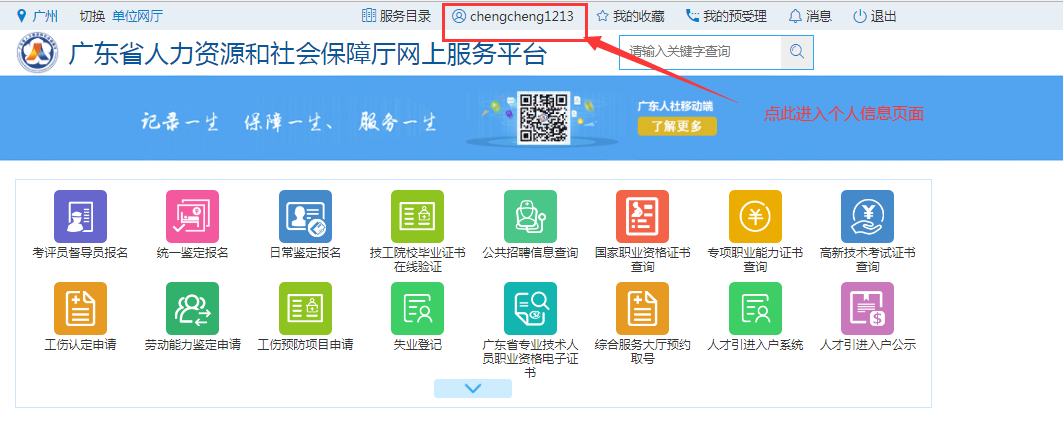The width and height of the screenshot is (1063, 422).
Task: Expand more services with down chevron
Action: tap(473, 388)
